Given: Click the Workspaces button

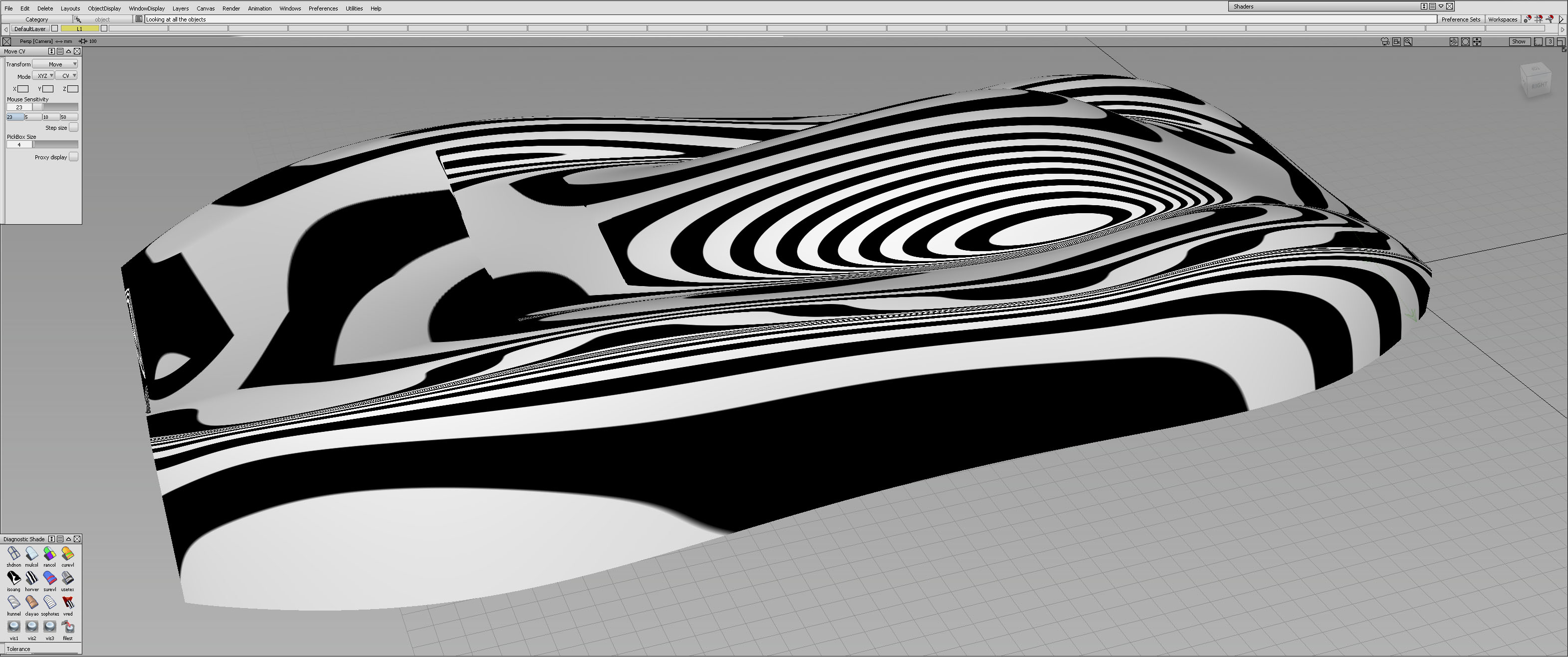Looking at the screenshot, I should click(x=1502, y=19).
